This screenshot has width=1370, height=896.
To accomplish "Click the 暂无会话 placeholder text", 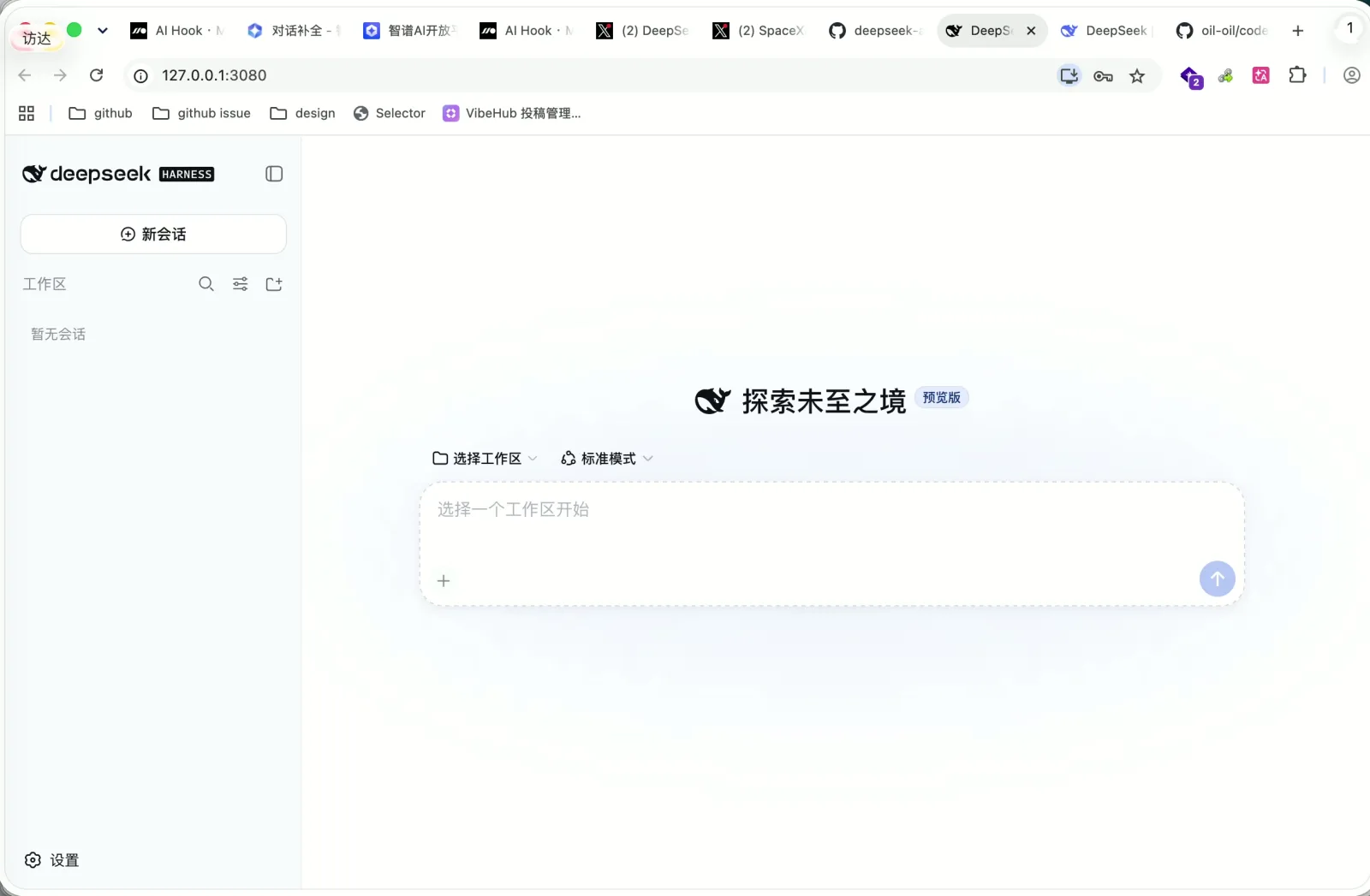I will [x=58, y=335].
